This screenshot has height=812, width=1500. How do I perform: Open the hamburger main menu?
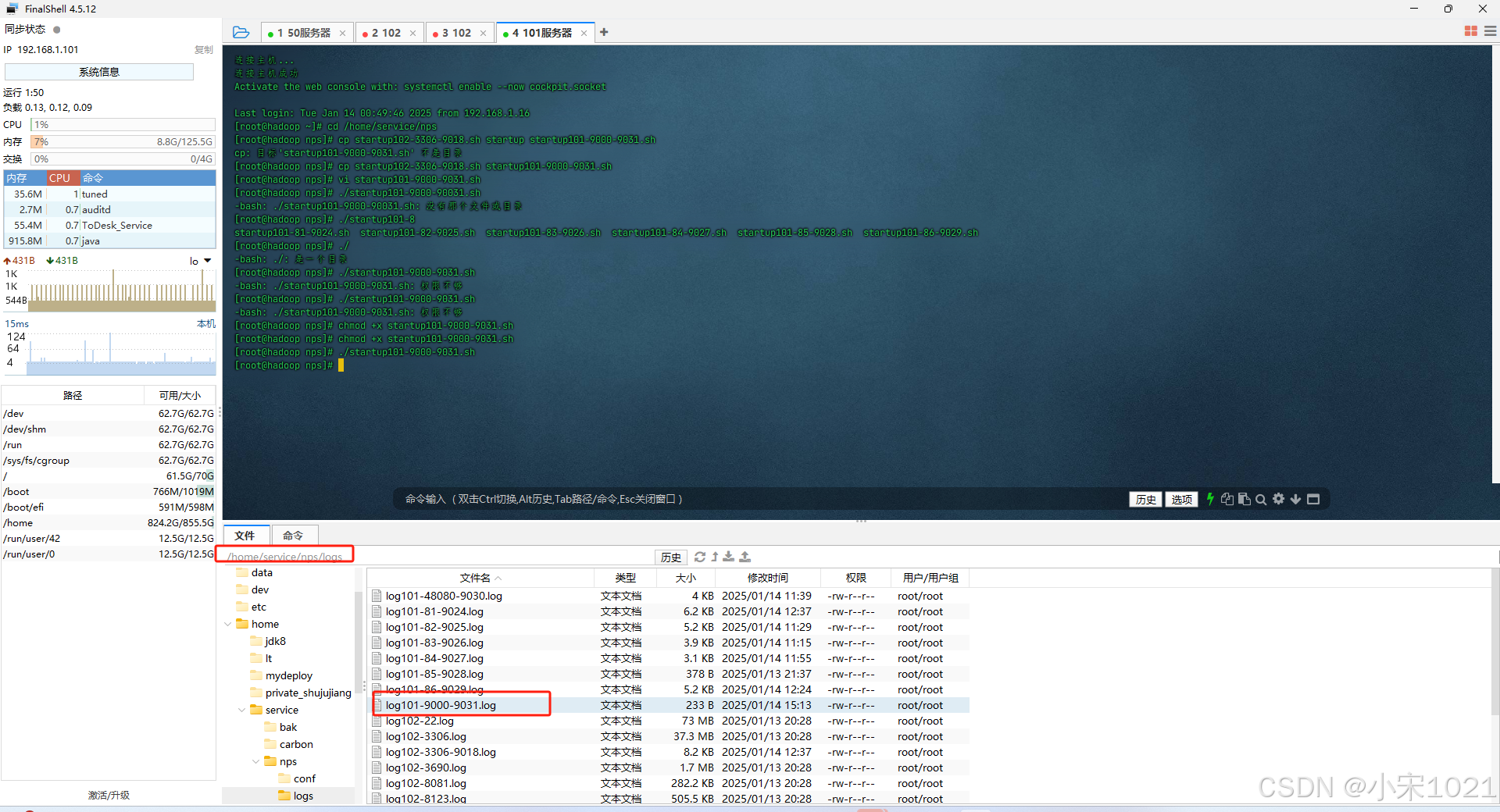pos(1490,31)
